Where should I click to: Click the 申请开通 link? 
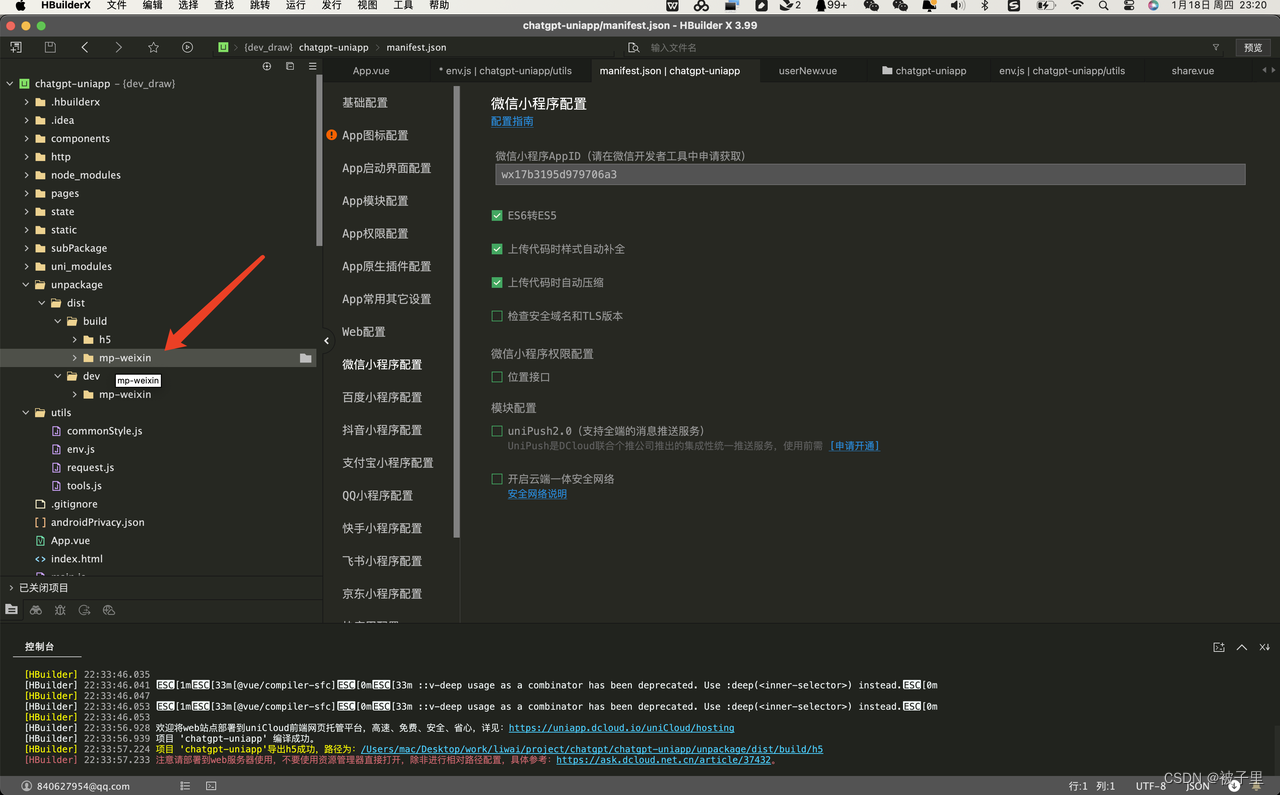(854, 446)
